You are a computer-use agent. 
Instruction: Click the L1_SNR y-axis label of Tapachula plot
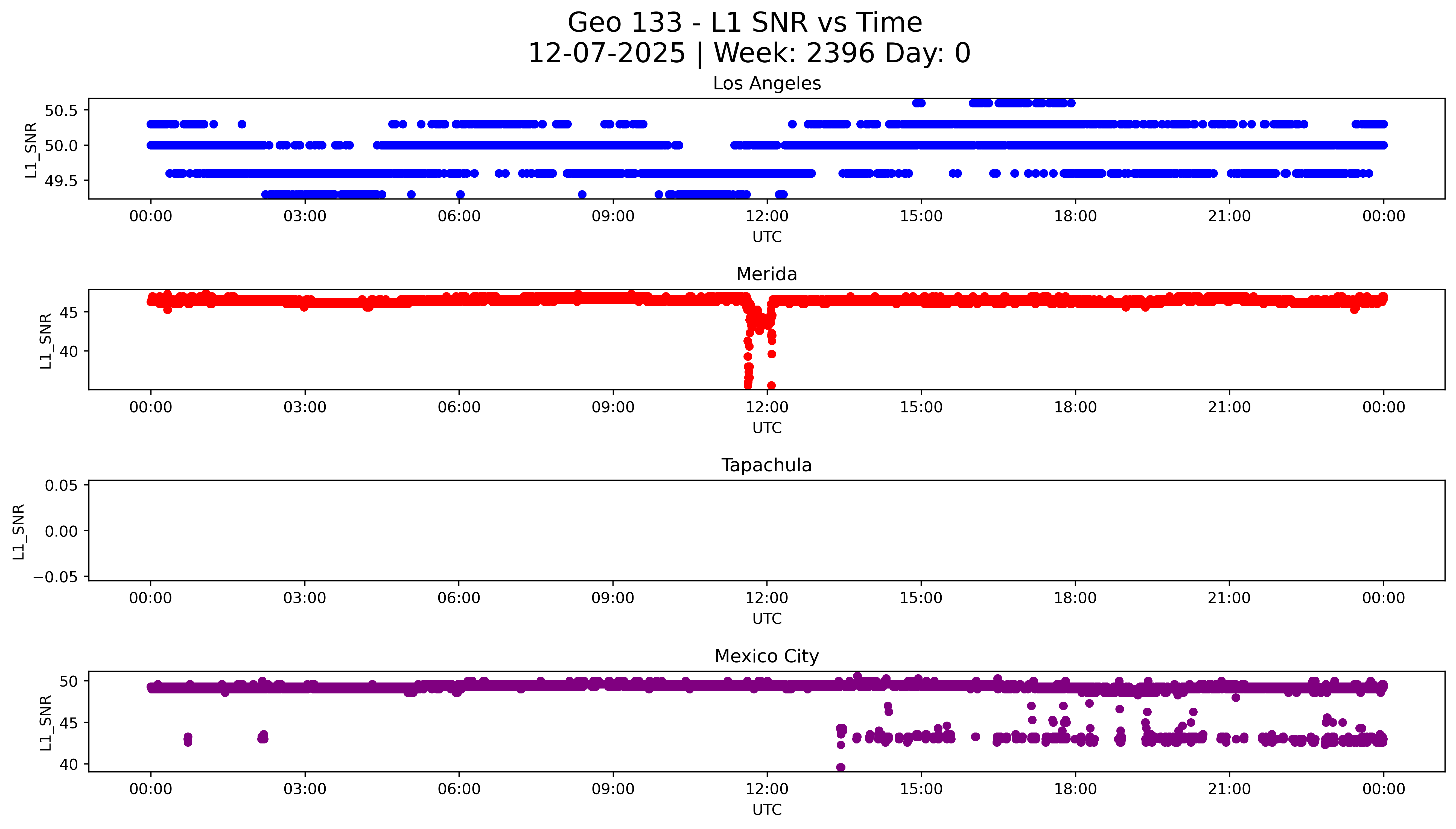[18, 531]
